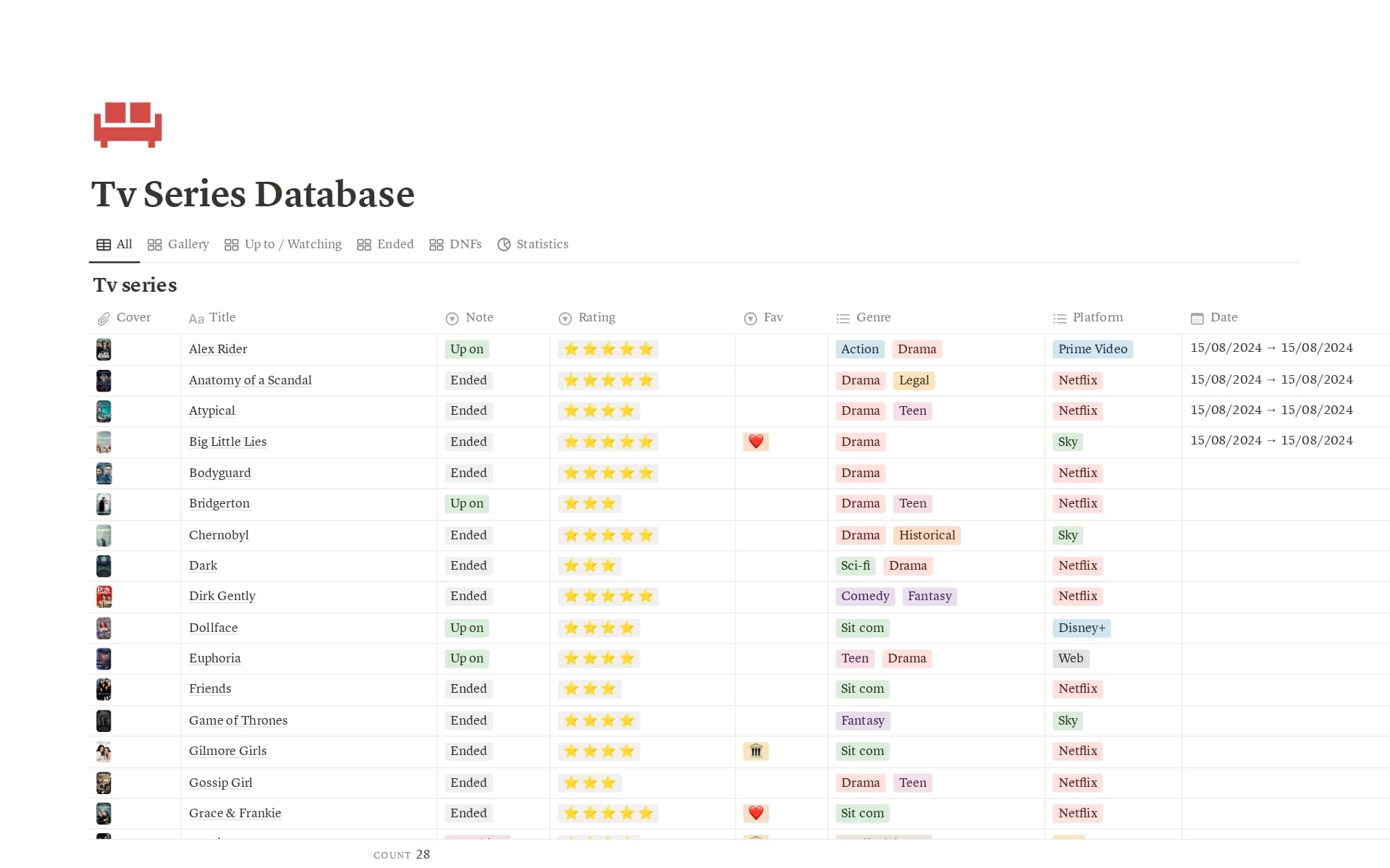Click the Aa icon beside Title header

click(x=196, y=319)
